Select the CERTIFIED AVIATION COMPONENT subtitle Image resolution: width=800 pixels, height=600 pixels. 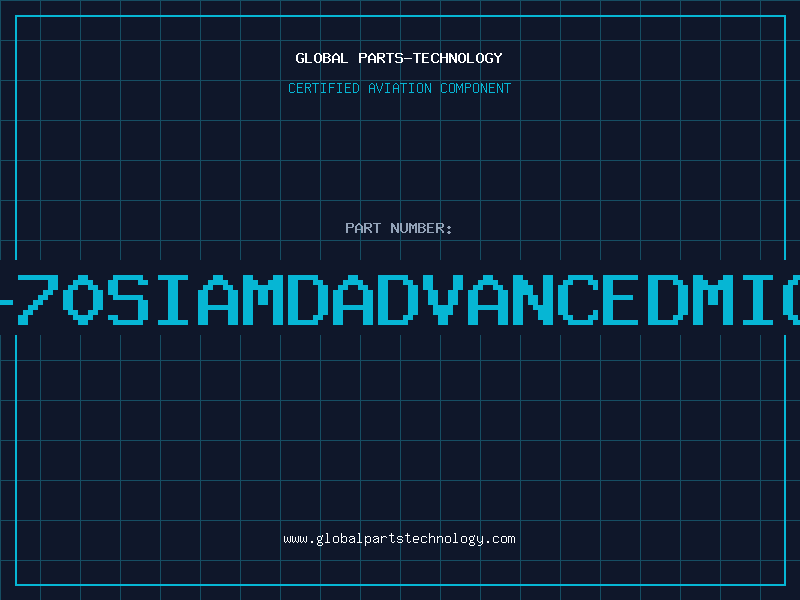click(x=399, y=88)
